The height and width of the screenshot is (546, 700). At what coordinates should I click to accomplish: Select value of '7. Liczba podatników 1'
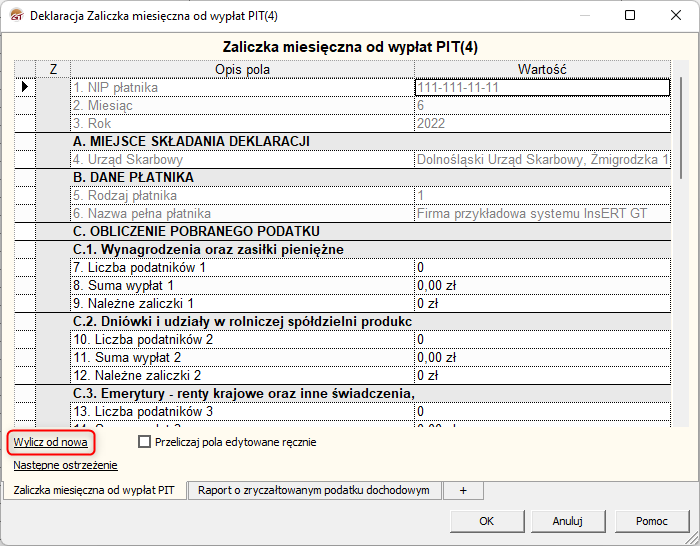542,267
